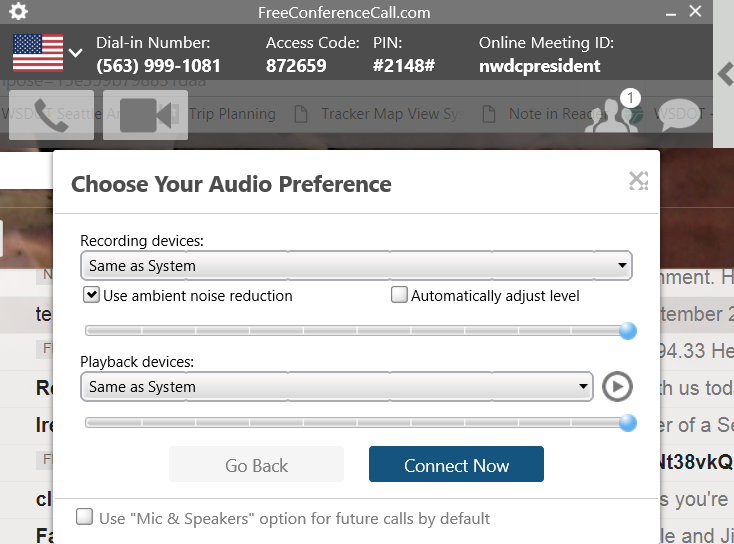Open the attendees list icon
Screen dimensions: 734x544
coord(611,115)
